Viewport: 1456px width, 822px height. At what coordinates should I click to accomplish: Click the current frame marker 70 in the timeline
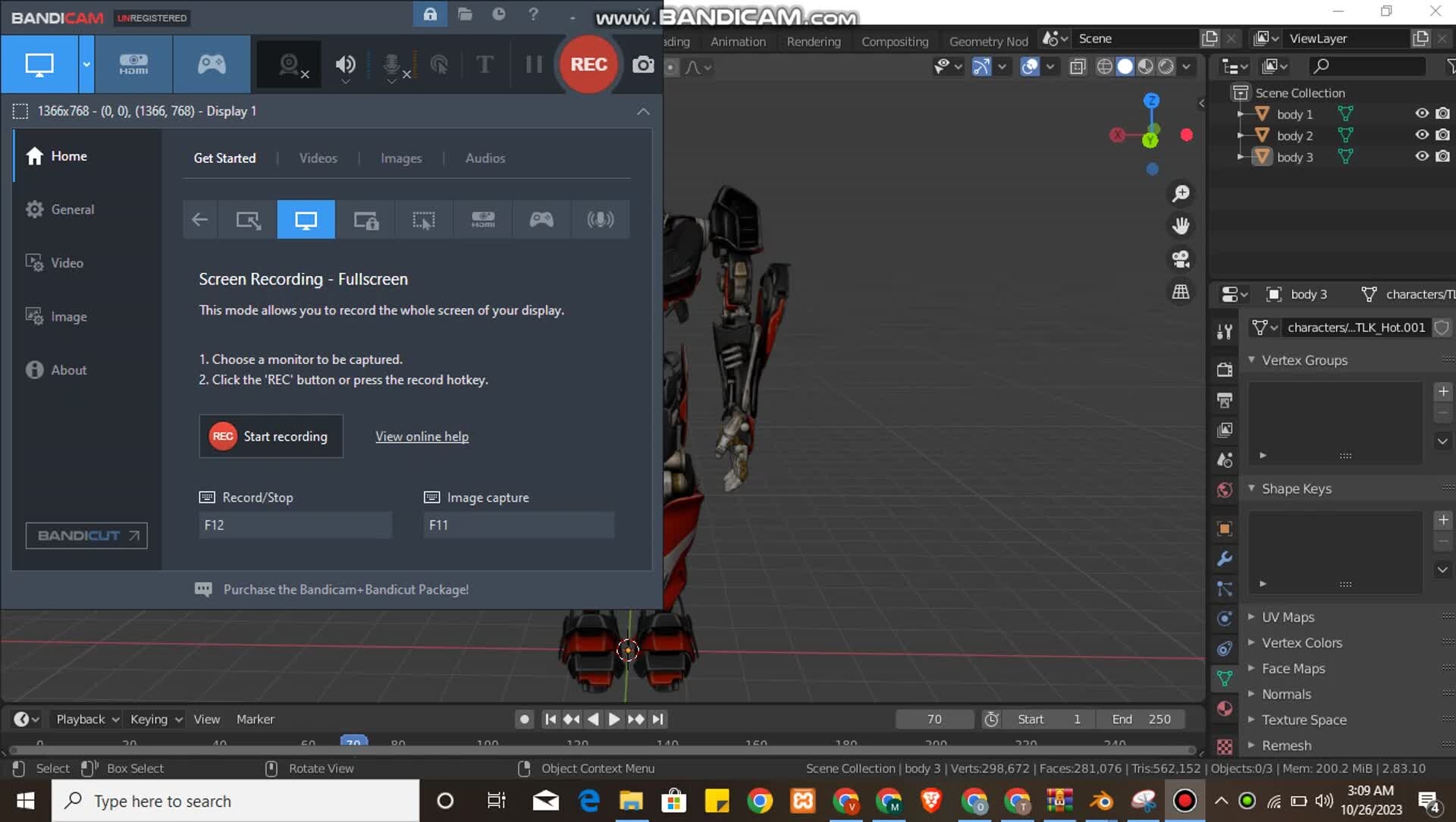click(353, 742)
